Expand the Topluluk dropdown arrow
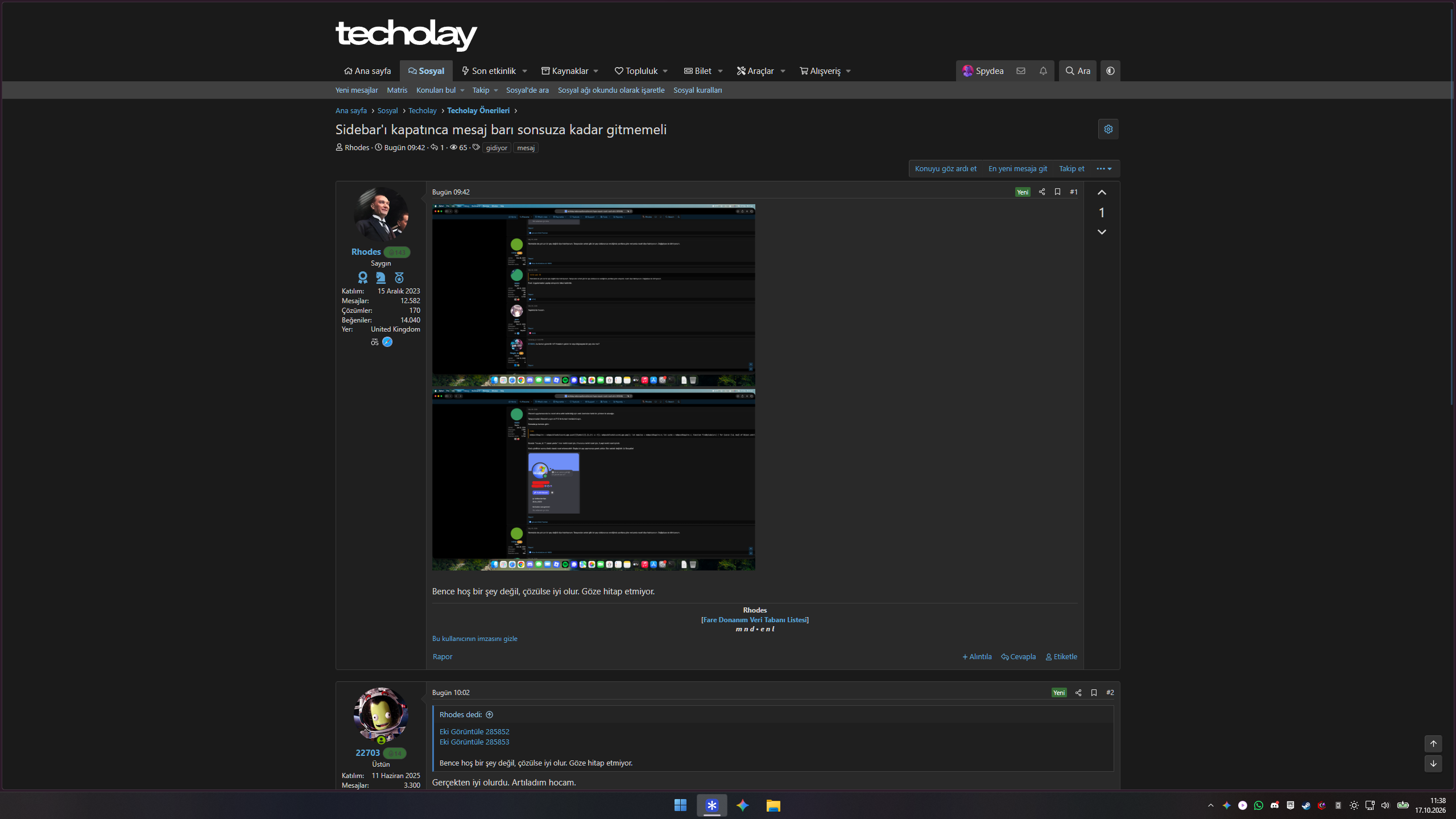The width and height of the screenshot is (1456, 819). 665,71
